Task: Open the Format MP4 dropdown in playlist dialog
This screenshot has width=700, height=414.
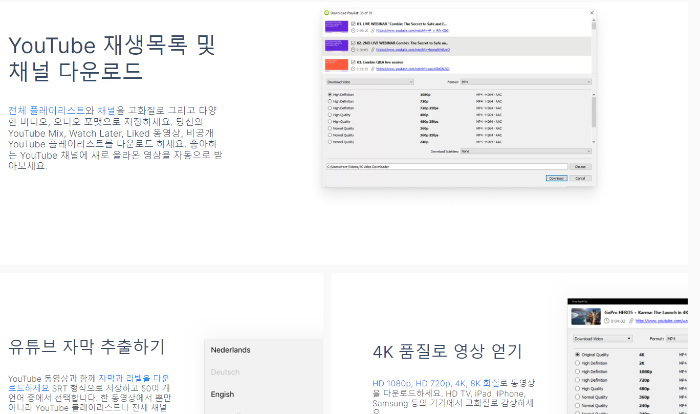Action: [526, 82]
